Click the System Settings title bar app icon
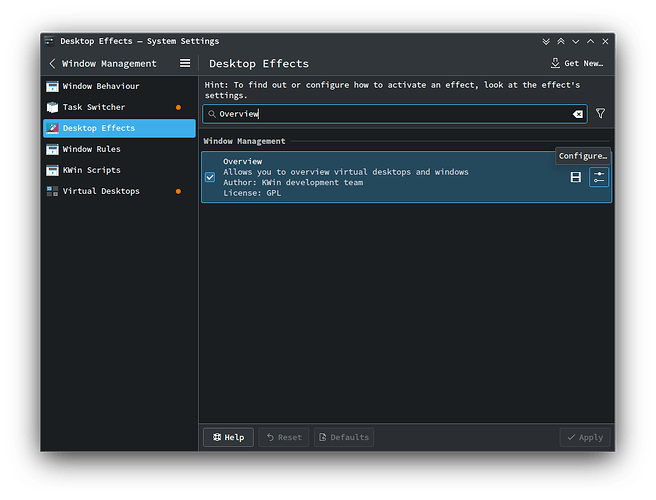 [x=49, y=41]
